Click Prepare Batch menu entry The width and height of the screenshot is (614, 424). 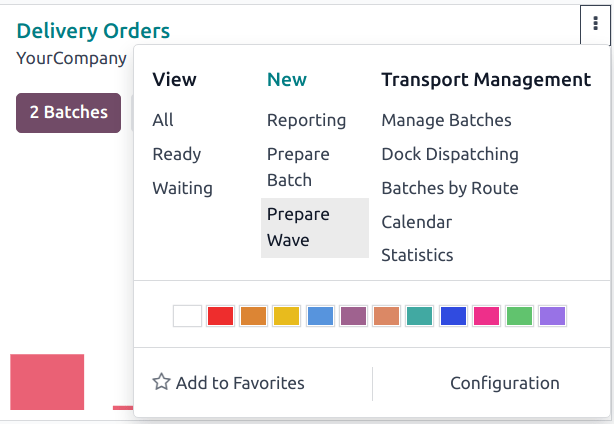298,167
